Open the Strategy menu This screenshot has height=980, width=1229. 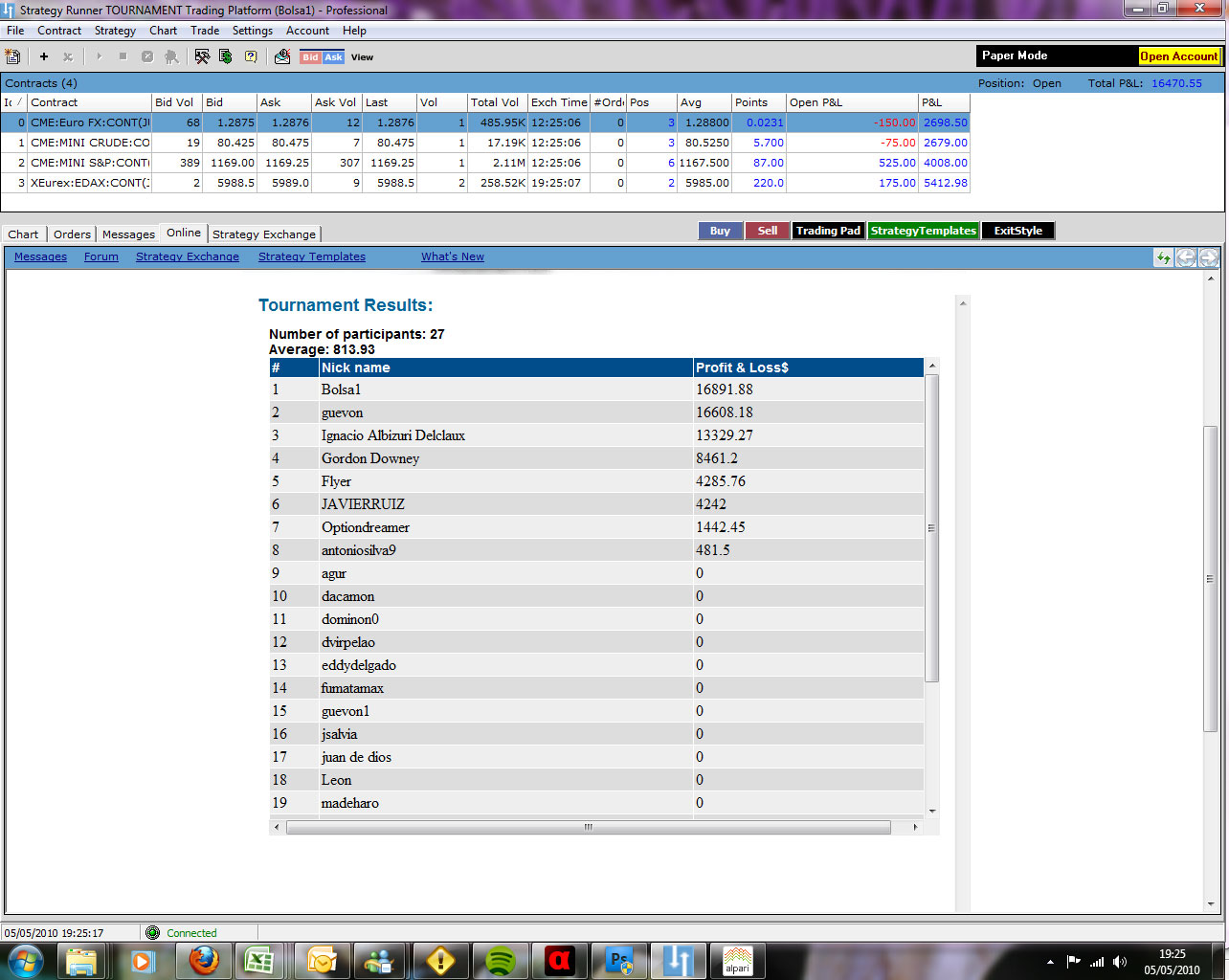click(x=115, y=31)
